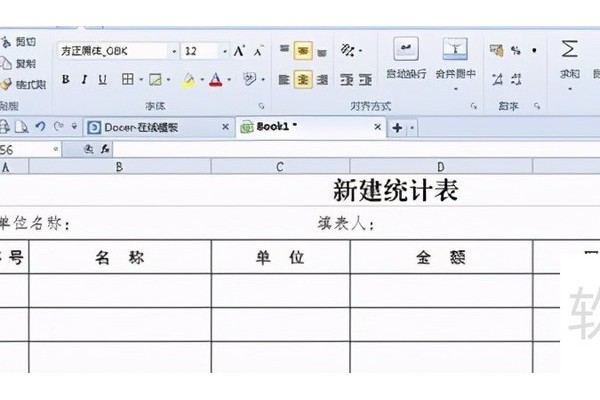Click the font size field showing 12

pyautogui.click(x=200, y=51)
